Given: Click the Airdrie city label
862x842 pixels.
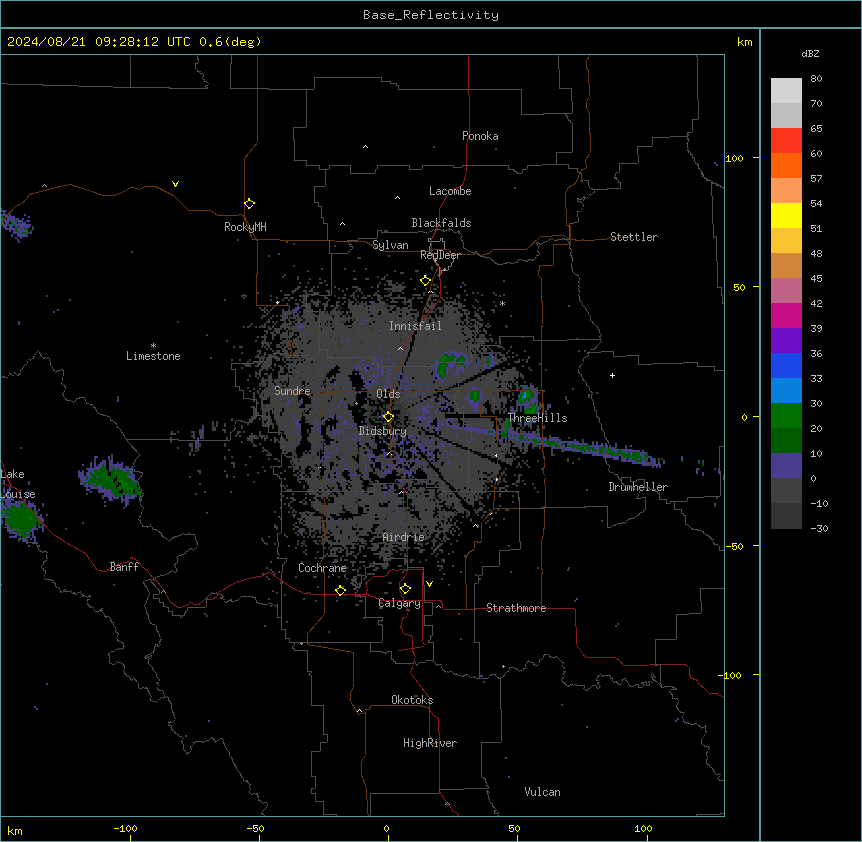Looking at the screenshot, I should (403, 537).
